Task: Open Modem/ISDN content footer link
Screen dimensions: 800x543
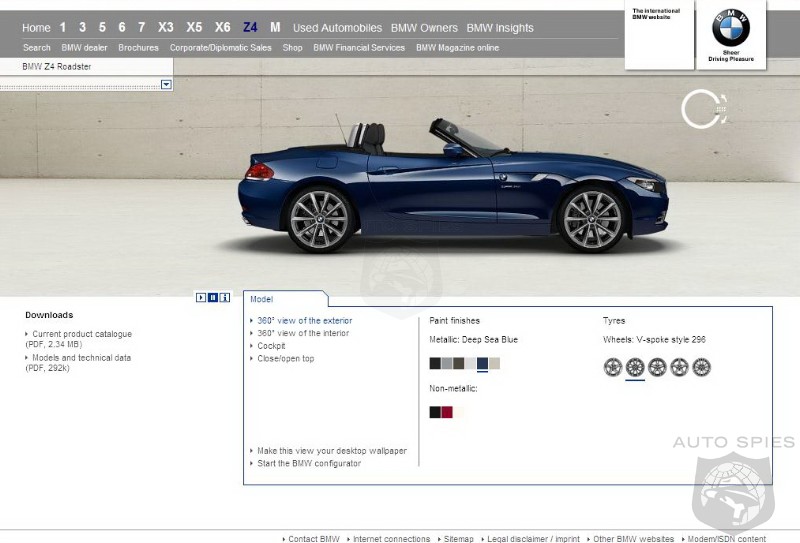Action: (727, 538)
